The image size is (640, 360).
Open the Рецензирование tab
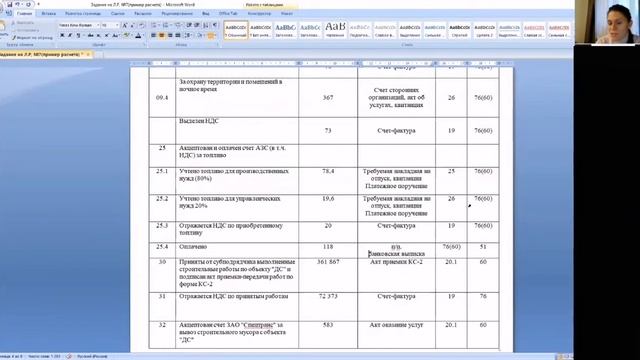177,13
